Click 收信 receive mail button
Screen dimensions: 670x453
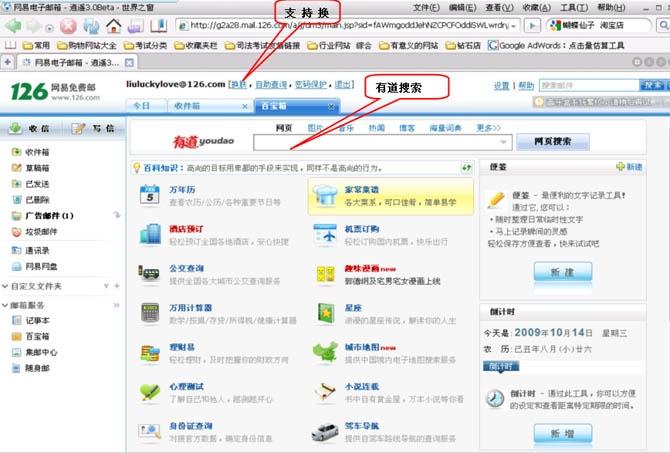click(30, 128)
